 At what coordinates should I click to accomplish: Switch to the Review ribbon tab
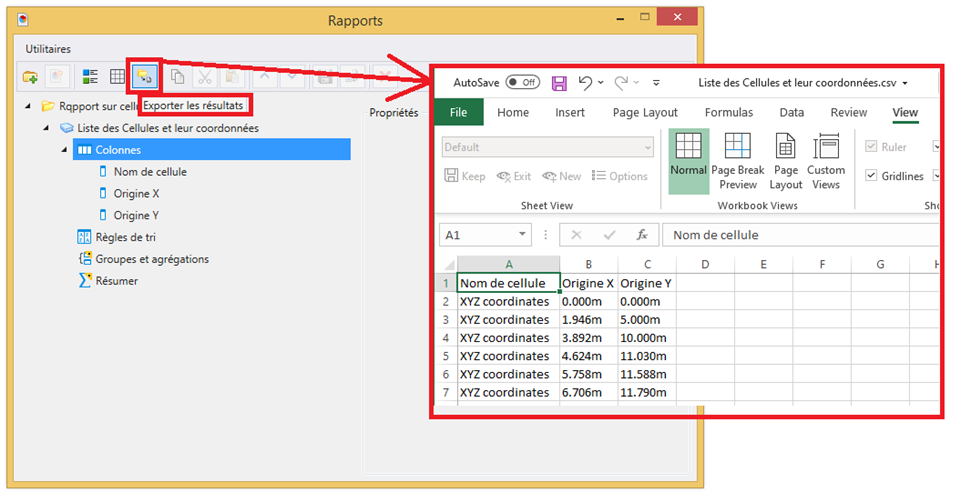coord(849,113)
